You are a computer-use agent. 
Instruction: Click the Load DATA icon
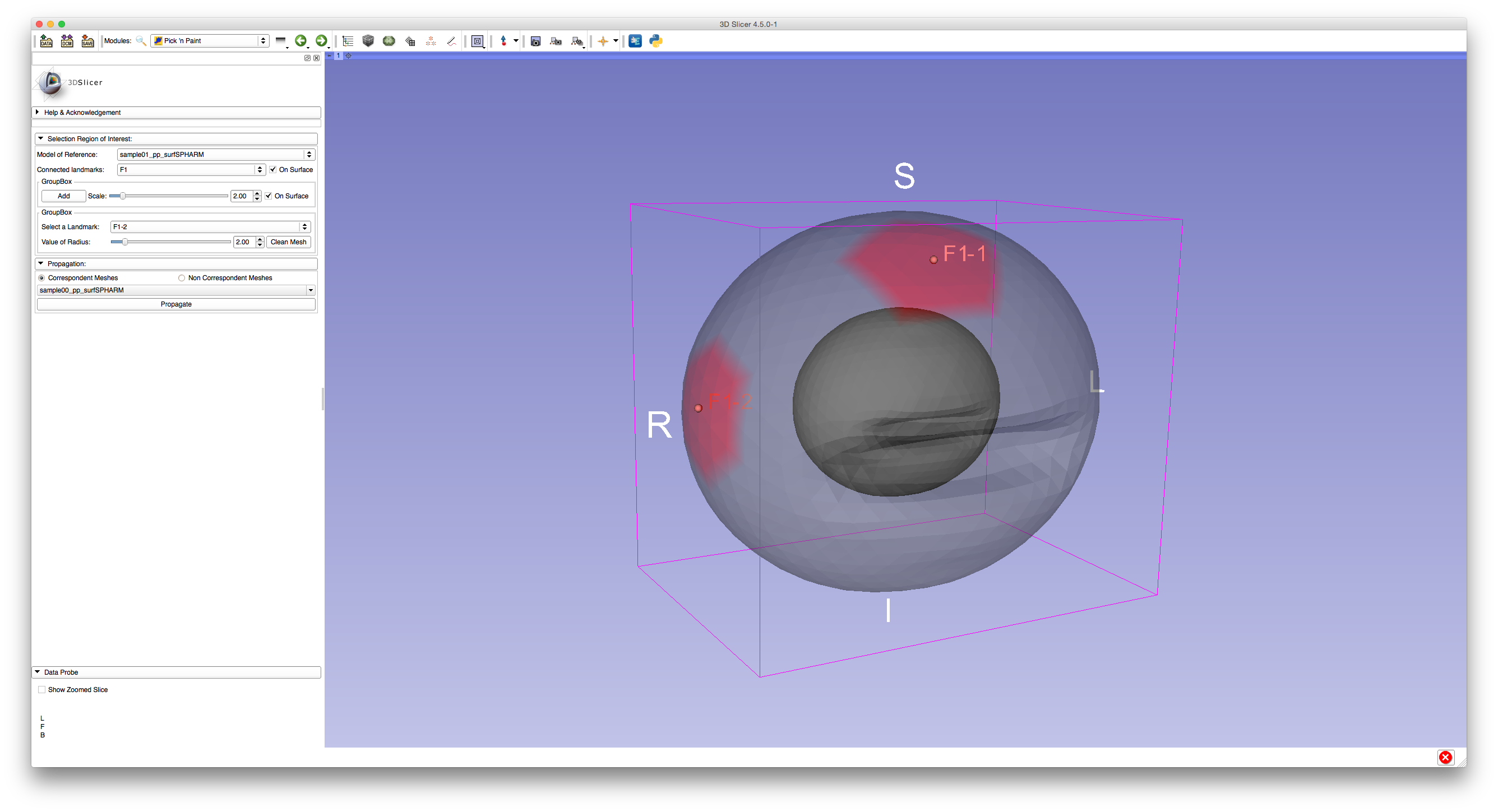[x=46, y=41]
